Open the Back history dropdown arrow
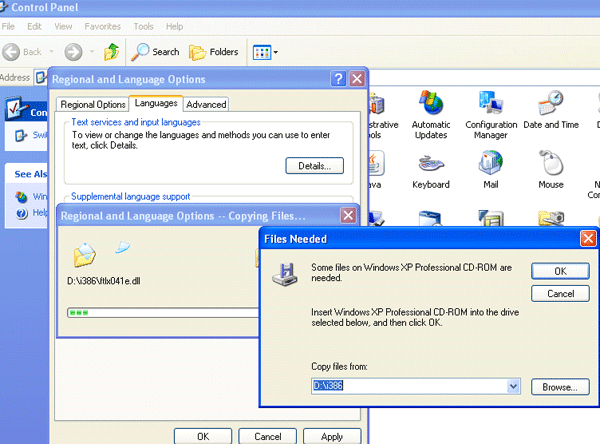The width and height of the screenshot is (600, 444). click(51, 51)
